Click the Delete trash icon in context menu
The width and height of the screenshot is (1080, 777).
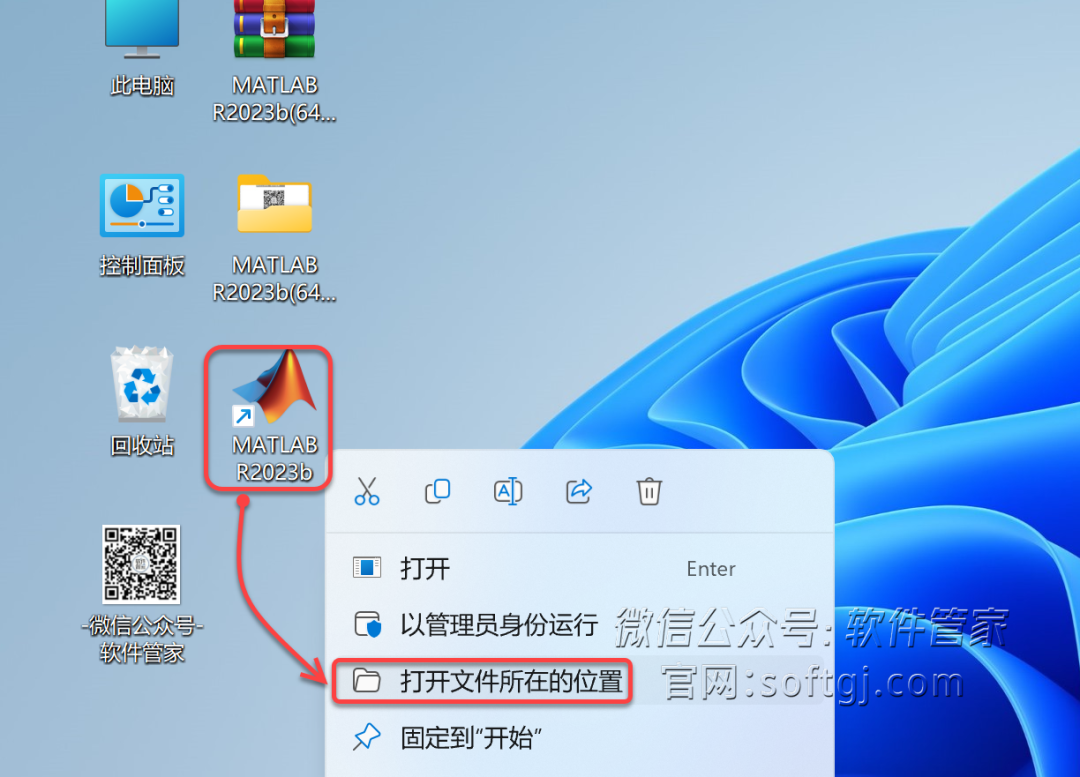649,492
